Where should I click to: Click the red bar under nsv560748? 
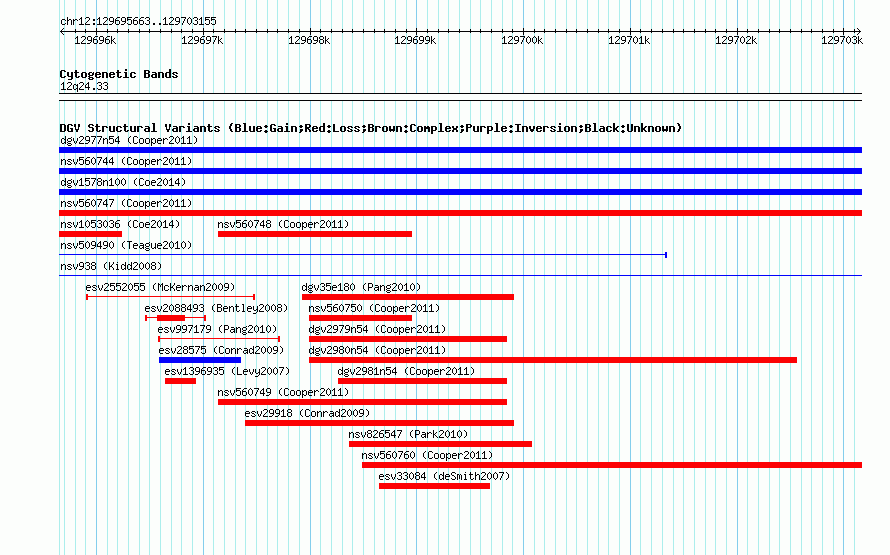(x=315, y=234)
